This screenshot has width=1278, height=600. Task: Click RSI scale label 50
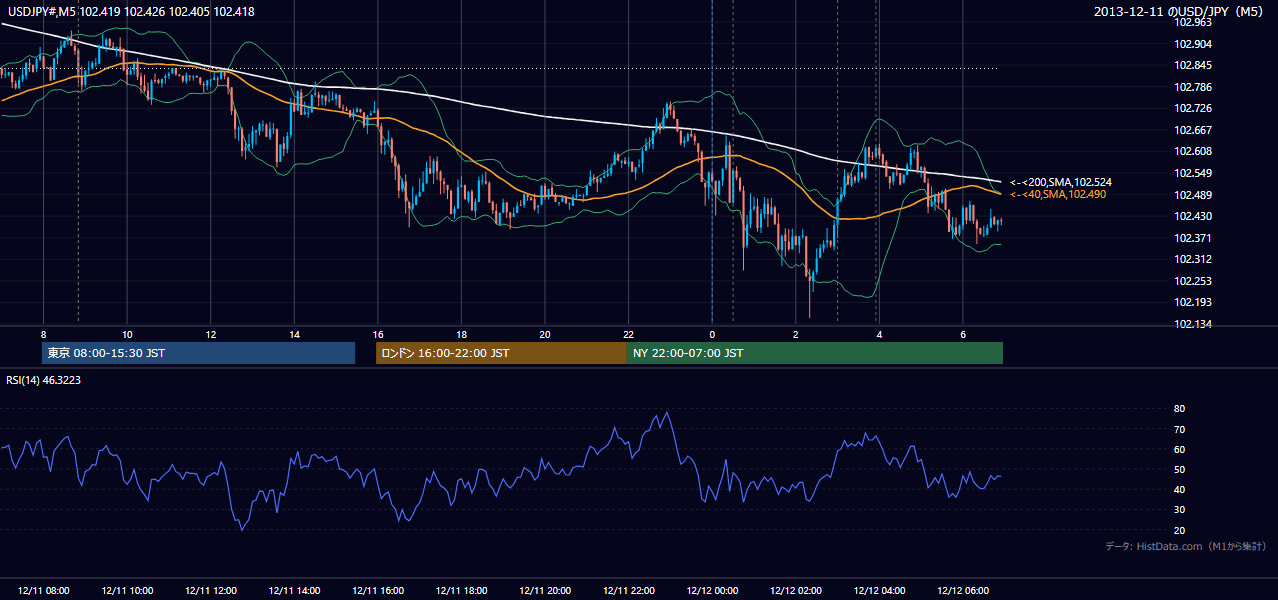(1179, 469)
